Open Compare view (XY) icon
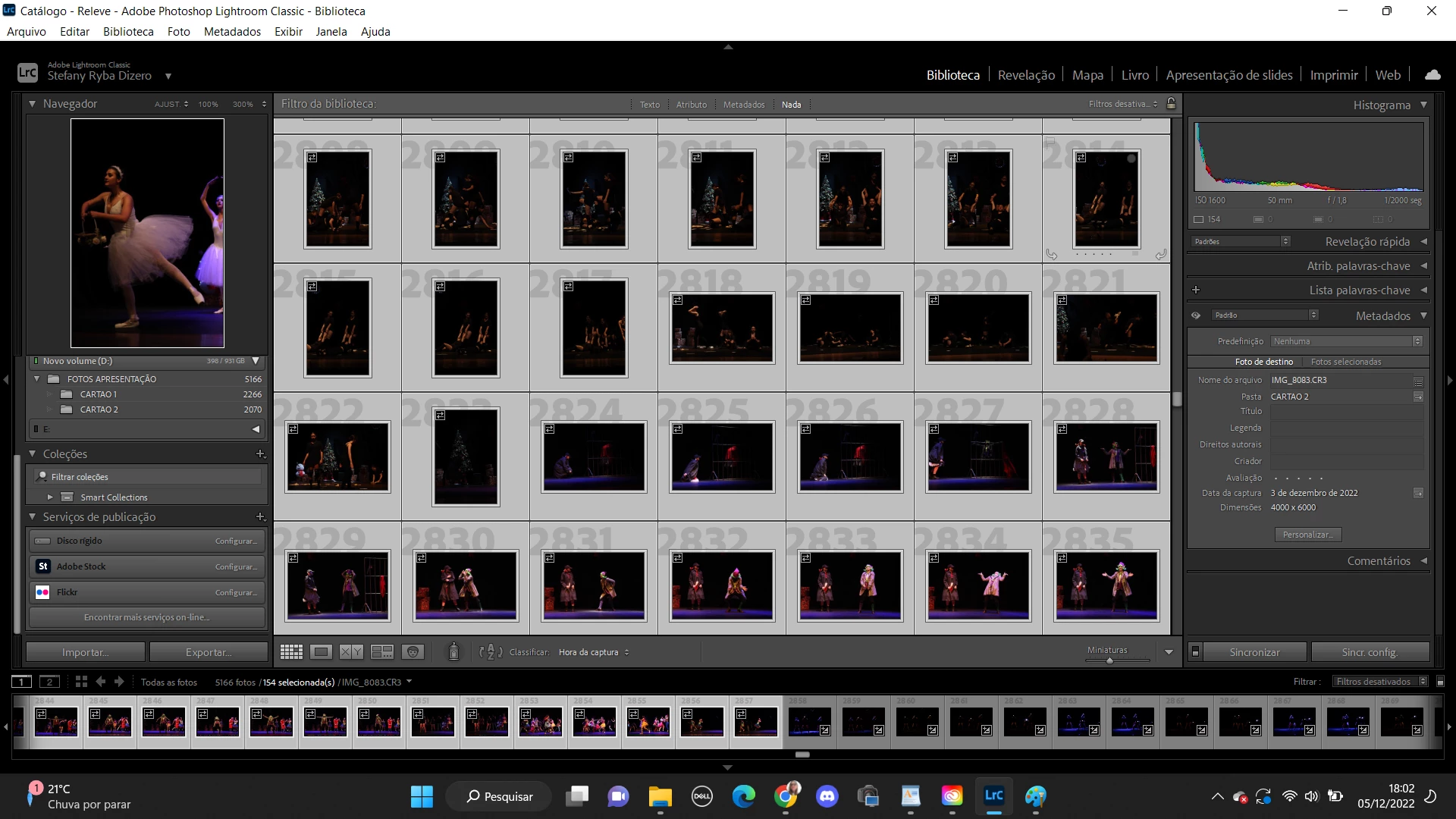Screen dimensions: 1456x819 tap(351, 652)
